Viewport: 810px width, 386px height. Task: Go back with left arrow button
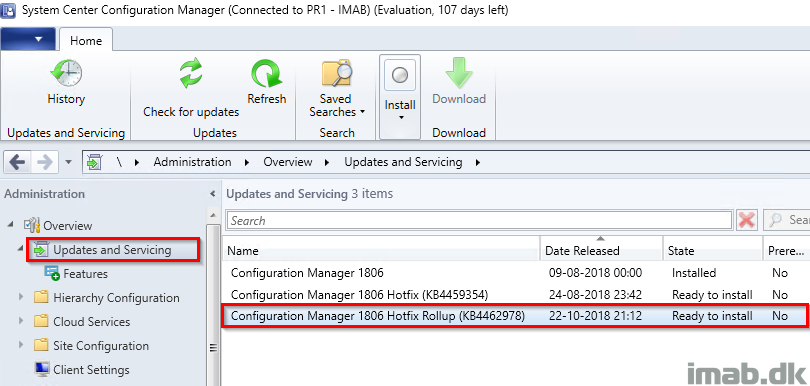point(17,162)
